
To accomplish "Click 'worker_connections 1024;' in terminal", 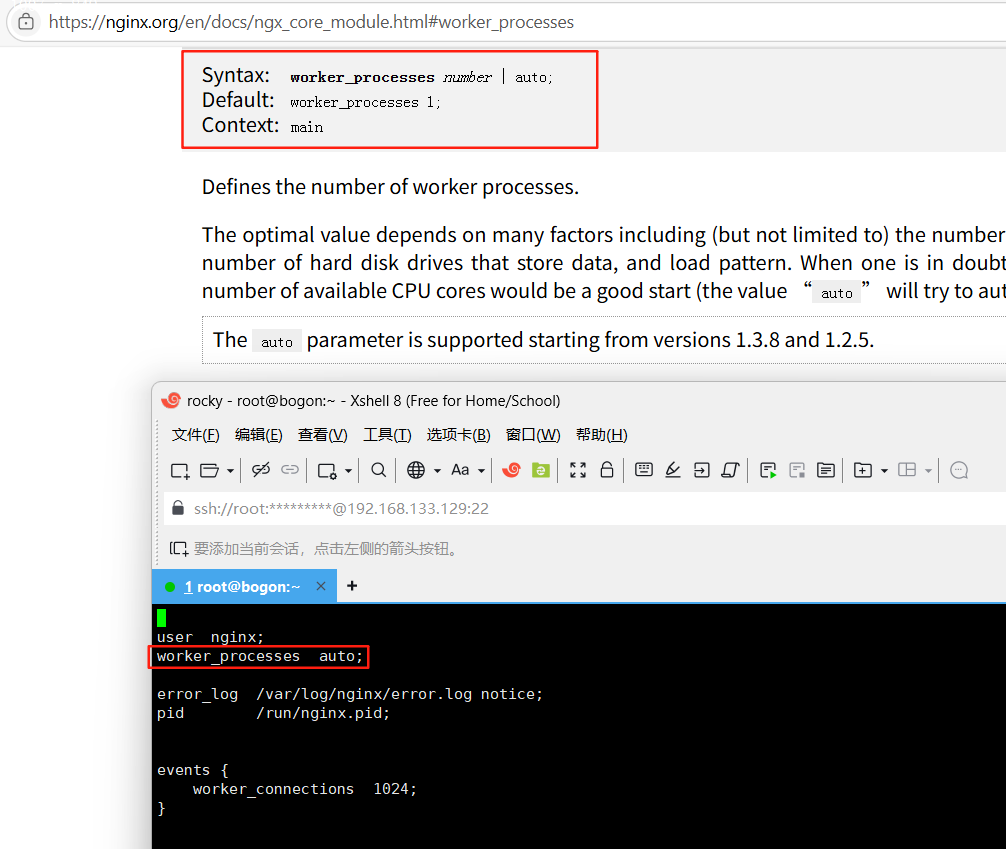I will point(305,789).
